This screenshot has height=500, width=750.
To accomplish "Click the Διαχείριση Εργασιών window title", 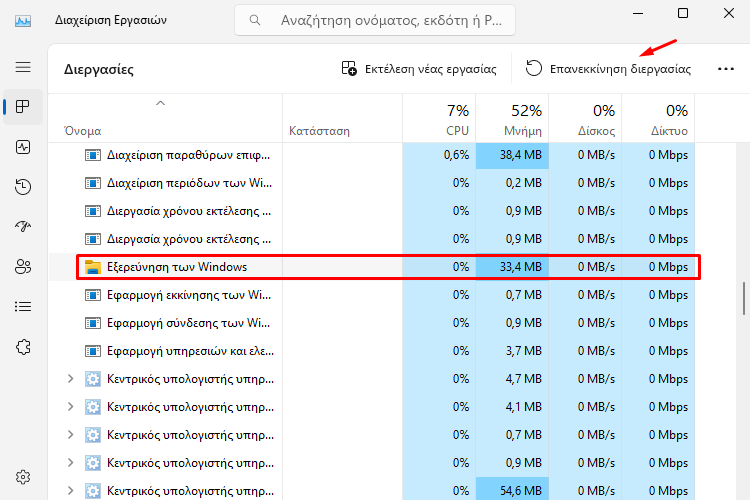I will (110, 20).
